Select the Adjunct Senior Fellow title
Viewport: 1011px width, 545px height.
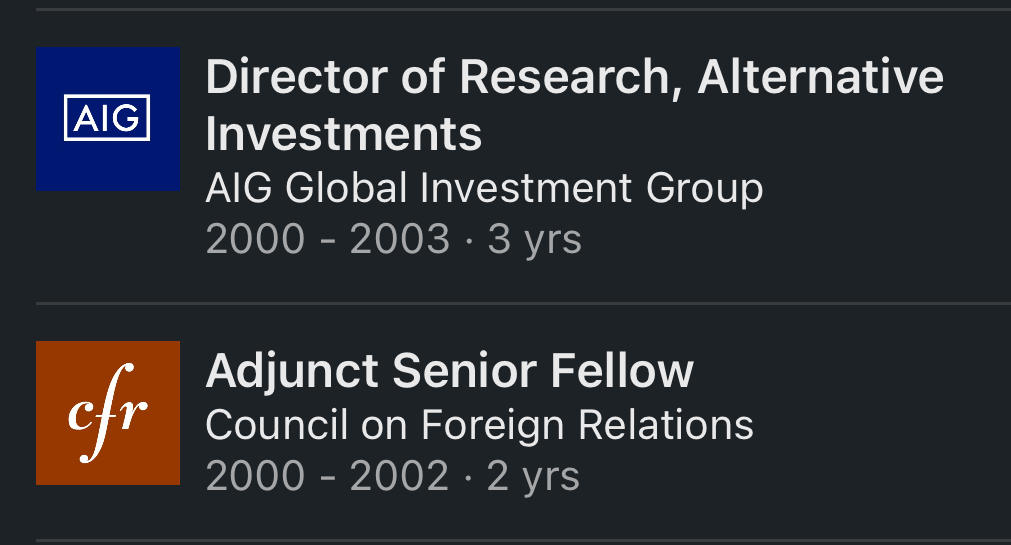(x=449, y=371)
